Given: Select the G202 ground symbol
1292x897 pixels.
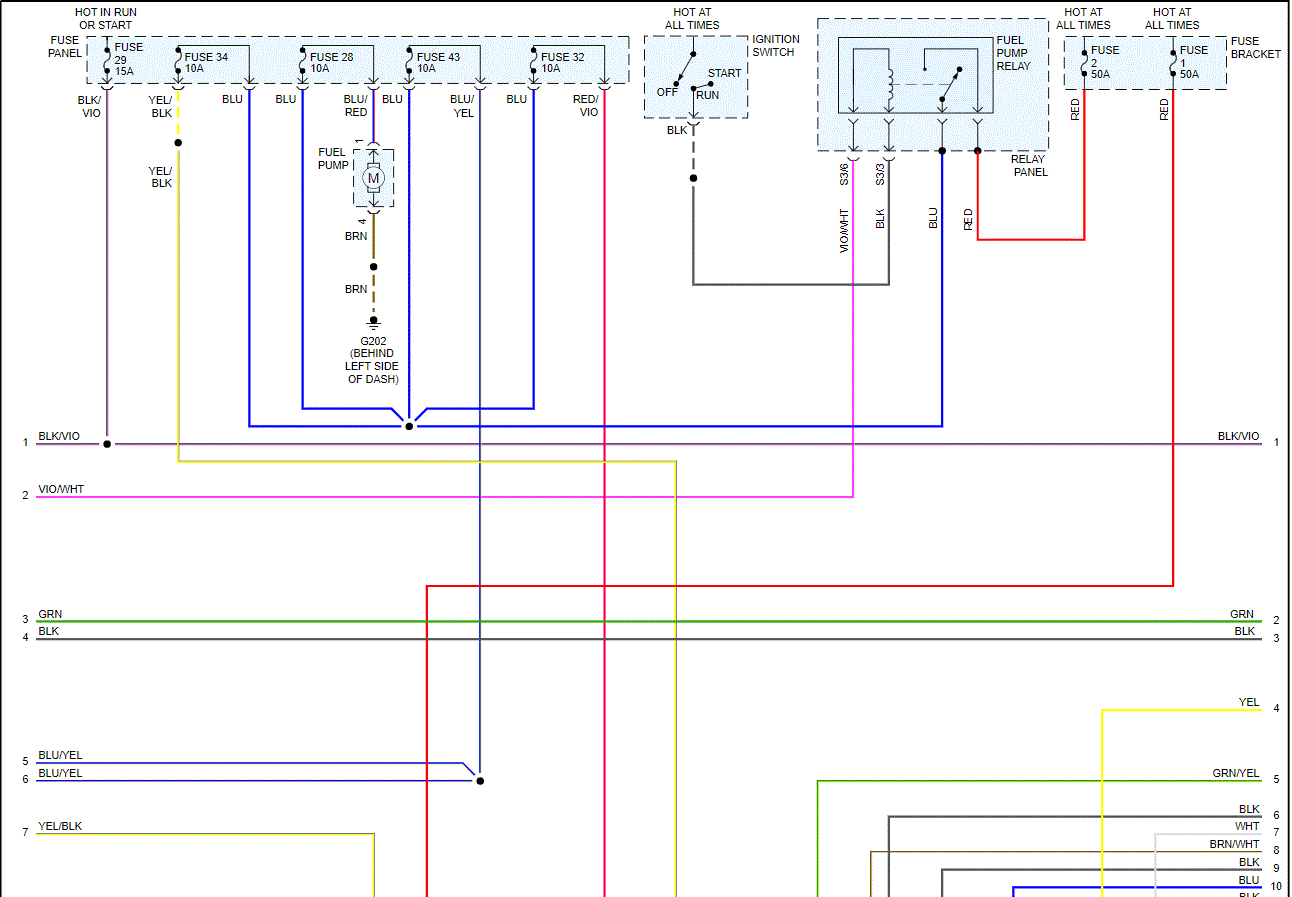Looking at the screenshot, I should (374, 322).
